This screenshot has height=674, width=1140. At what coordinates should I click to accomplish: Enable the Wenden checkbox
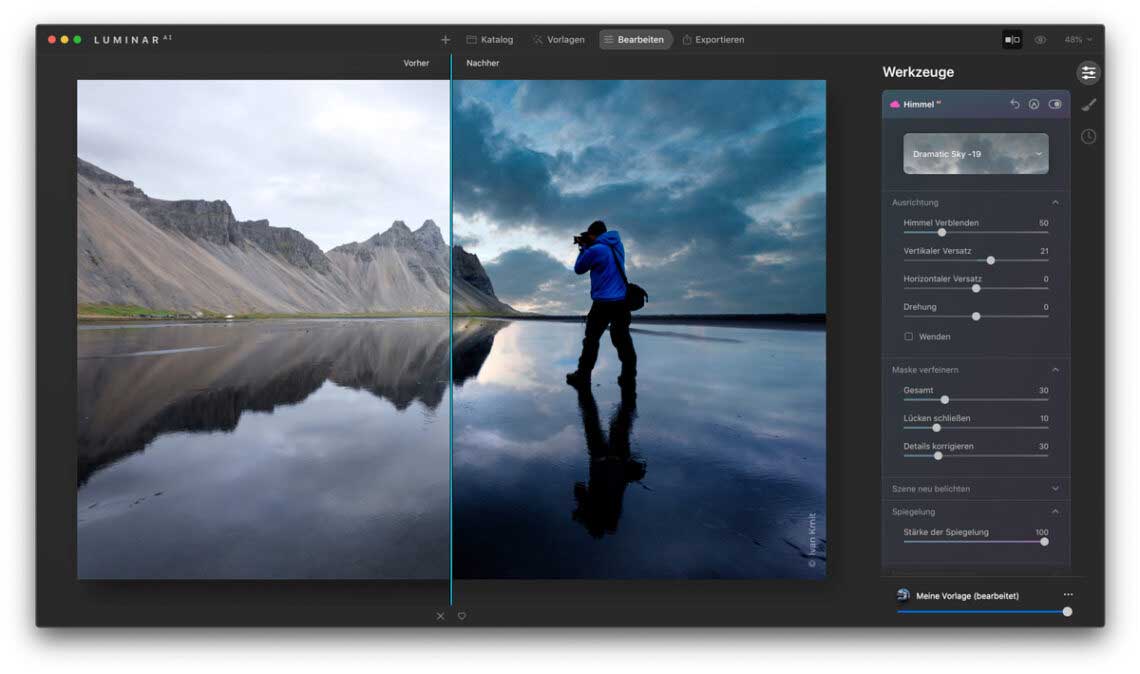pyautogui.click(x=908, y=337)
